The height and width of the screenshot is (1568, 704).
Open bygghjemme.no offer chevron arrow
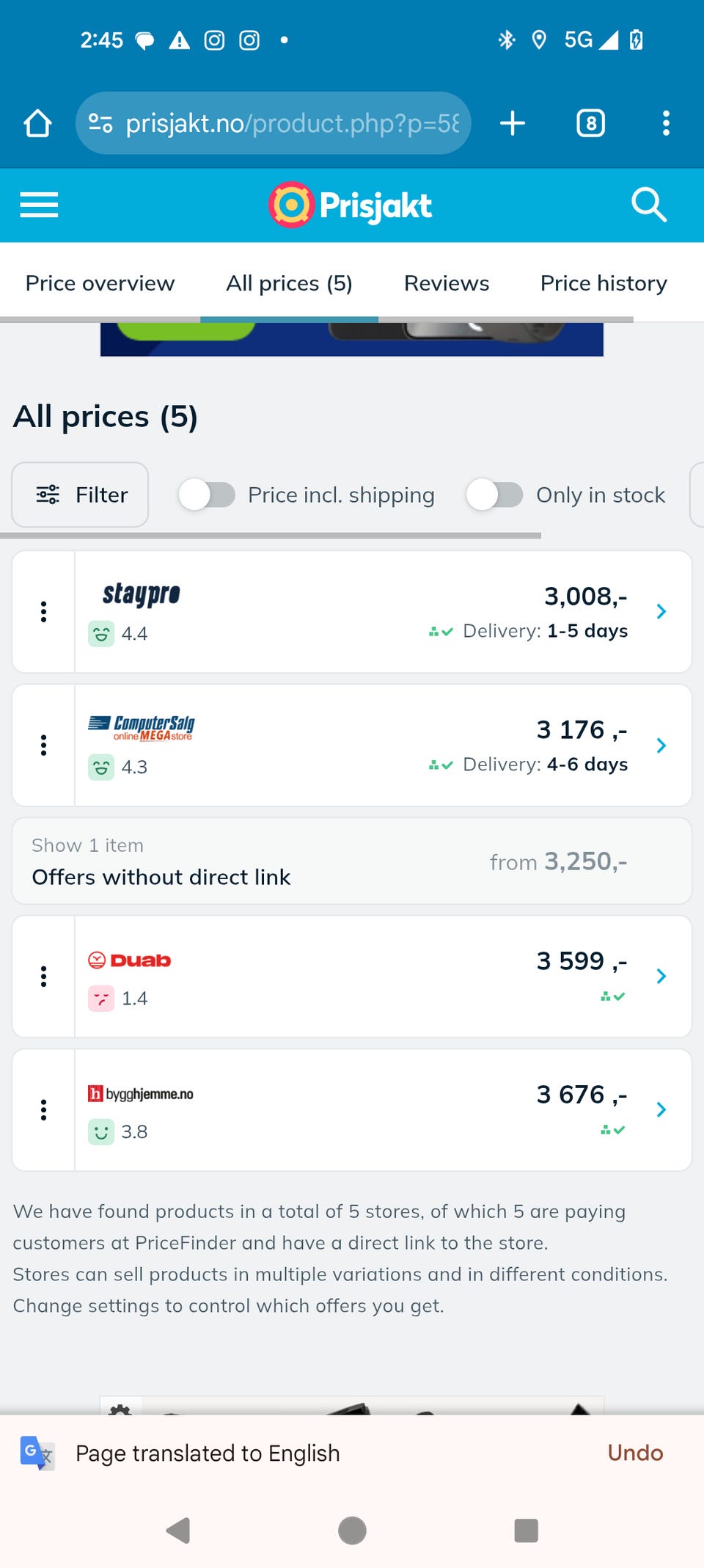[x=661, y=1109]
